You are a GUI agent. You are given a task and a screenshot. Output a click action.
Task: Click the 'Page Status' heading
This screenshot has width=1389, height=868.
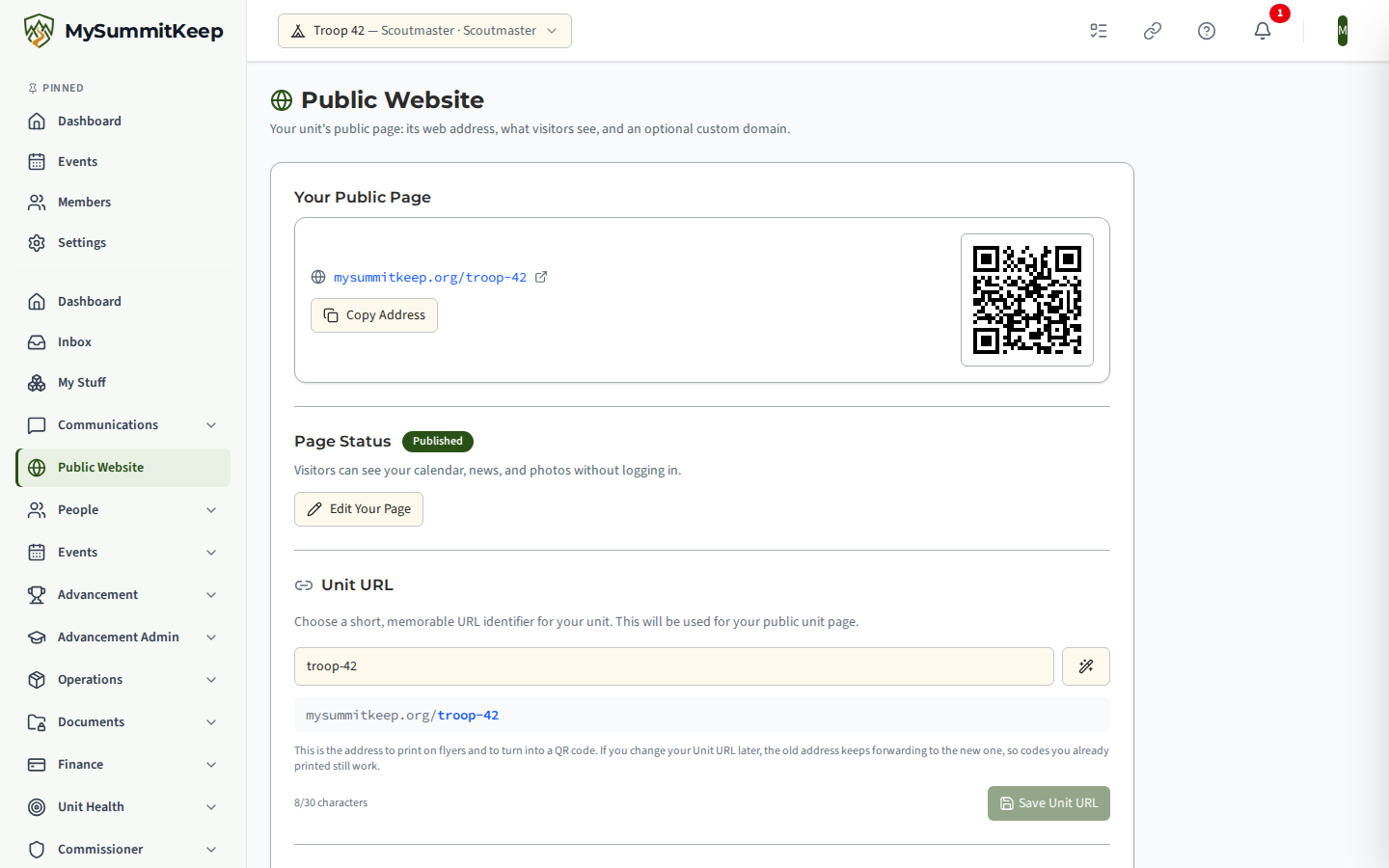coord(342,442)
